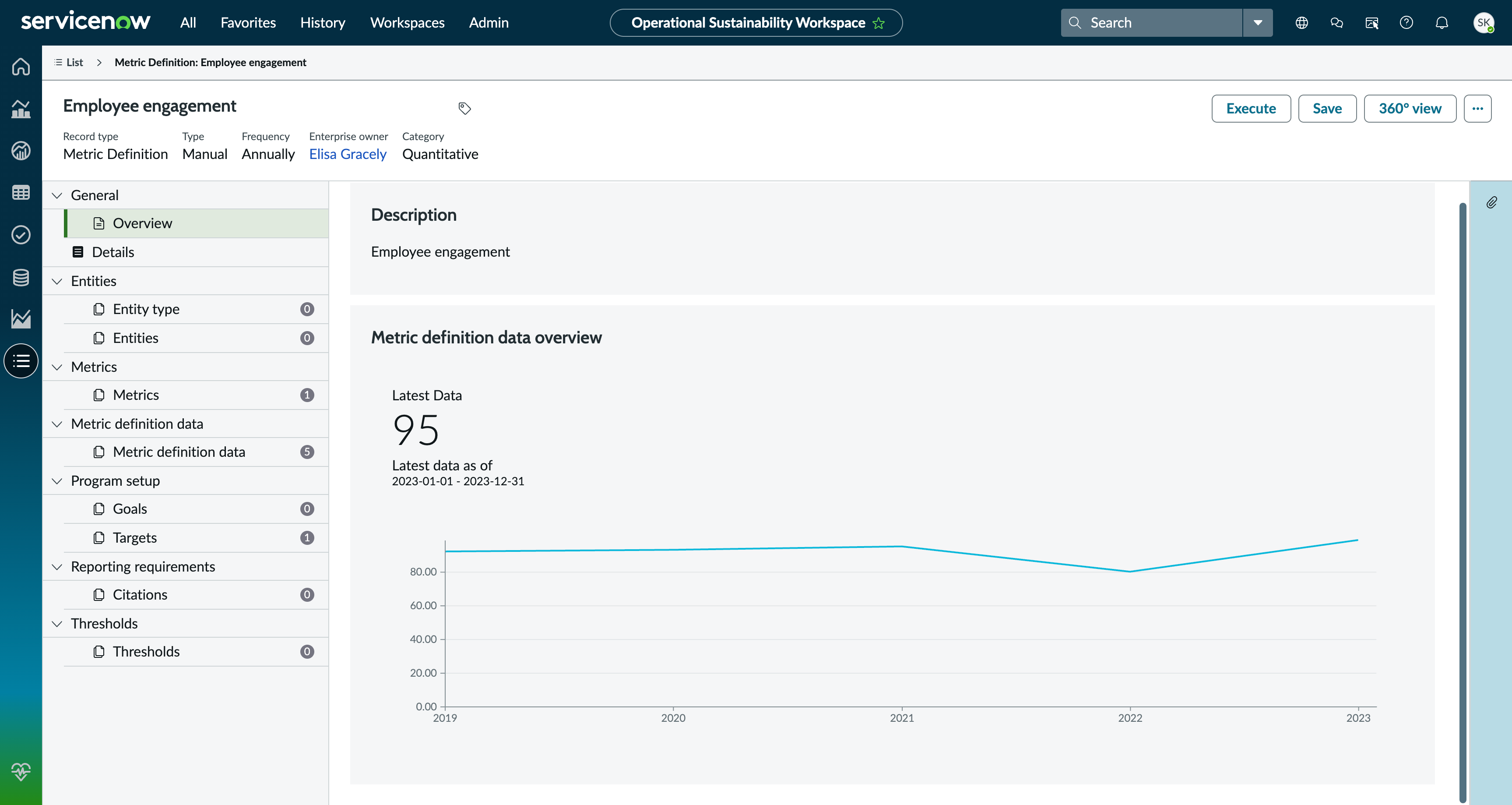Collapse the Thresholds section header
The image size is (1512, 805).
[57, 624]
